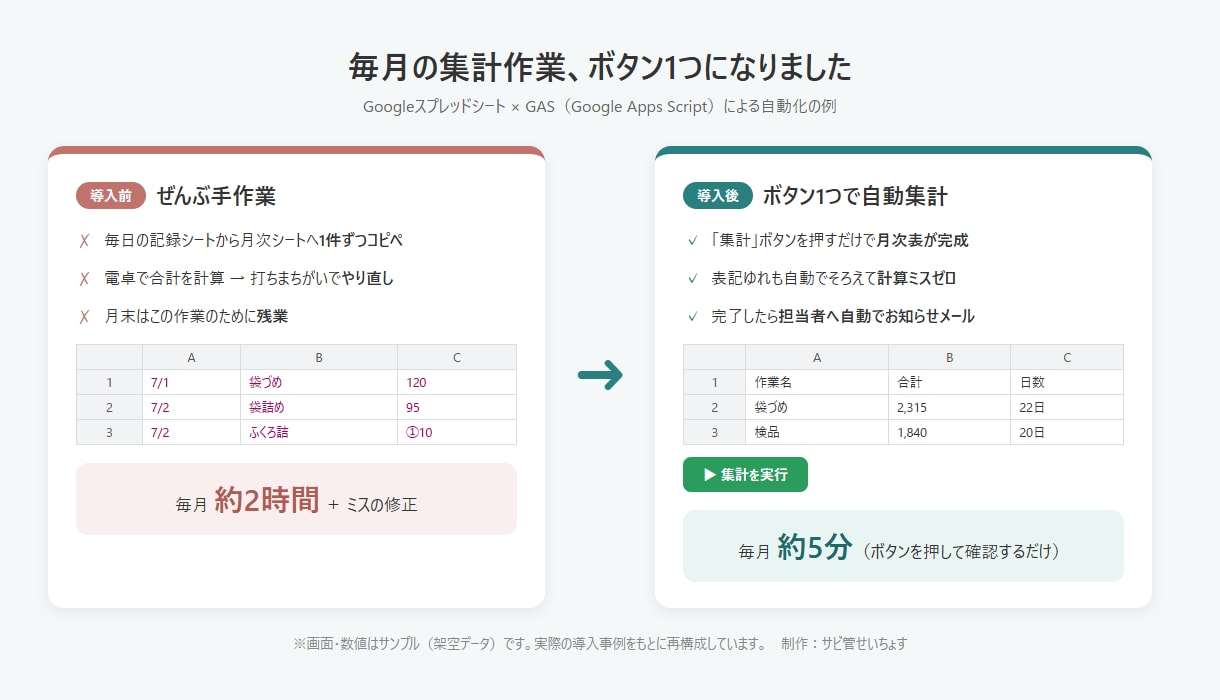Click the footnote ※画面・数値はサンプル
This screenshot has width=1220, height=700.
coord(530,643)
